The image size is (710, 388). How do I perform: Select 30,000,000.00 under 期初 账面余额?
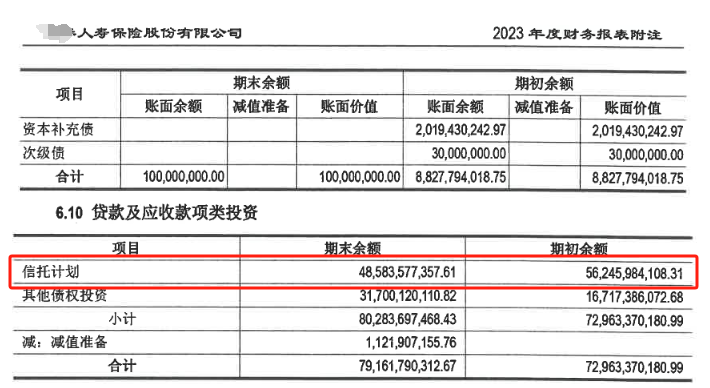469,153
